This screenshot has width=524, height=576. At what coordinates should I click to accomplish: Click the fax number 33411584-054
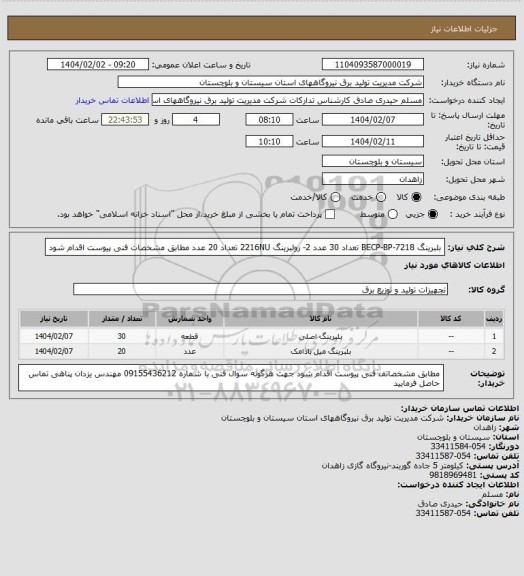point(458,446)
